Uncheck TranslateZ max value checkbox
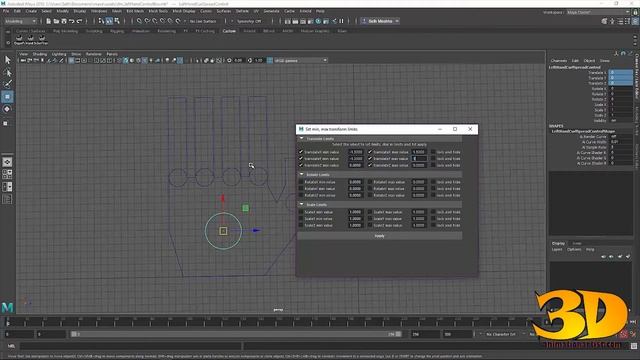This screenshot has height=360, width=640. [x=370, y=165]
